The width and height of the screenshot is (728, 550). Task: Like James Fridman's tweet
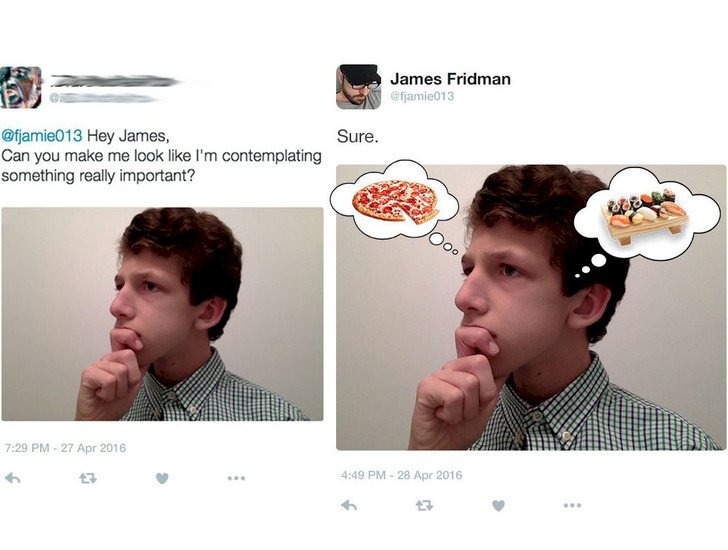(498, 506)
